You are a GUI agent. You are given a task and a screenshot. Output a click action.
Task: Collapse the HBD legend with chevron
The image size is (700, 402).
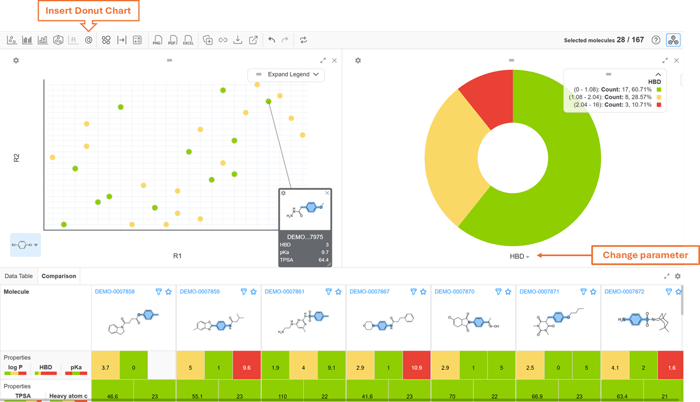pos(658,75)
